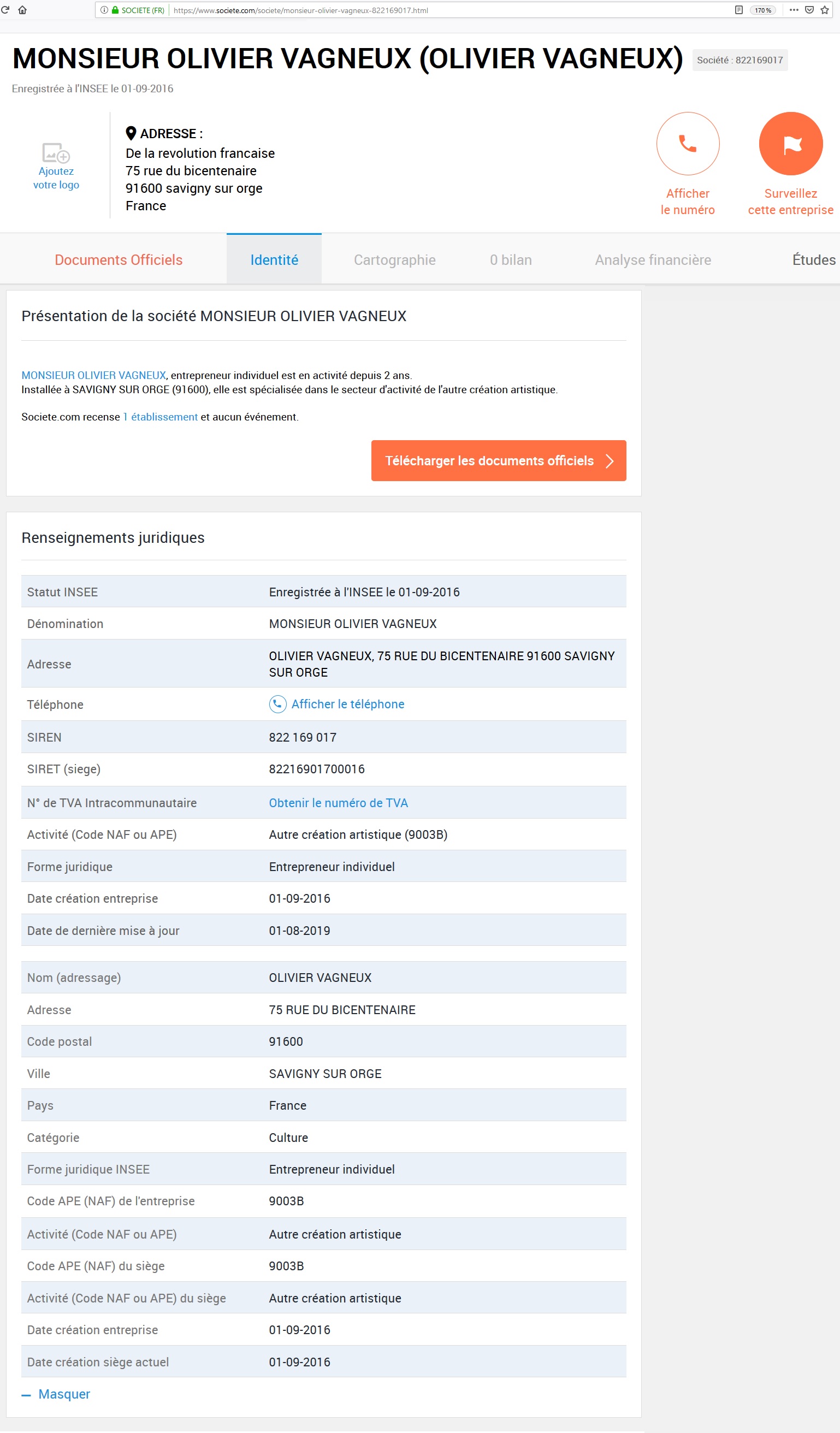Click the browser reload icon
Viewport: 840px width, 1433px height.
coord(5,10)
